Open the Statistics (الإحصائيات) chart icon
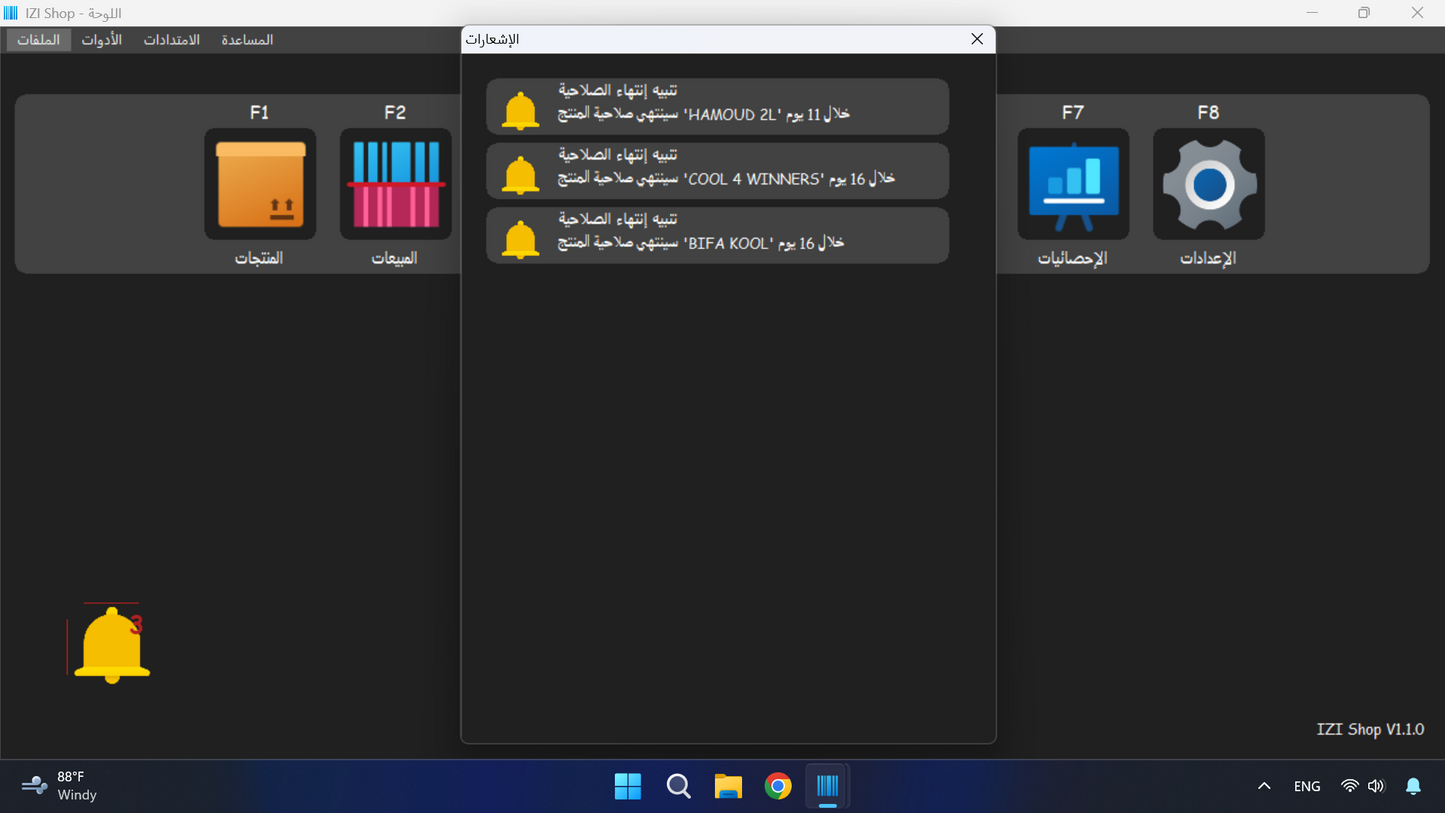The image size is (1445, 813). [1073, 184]
